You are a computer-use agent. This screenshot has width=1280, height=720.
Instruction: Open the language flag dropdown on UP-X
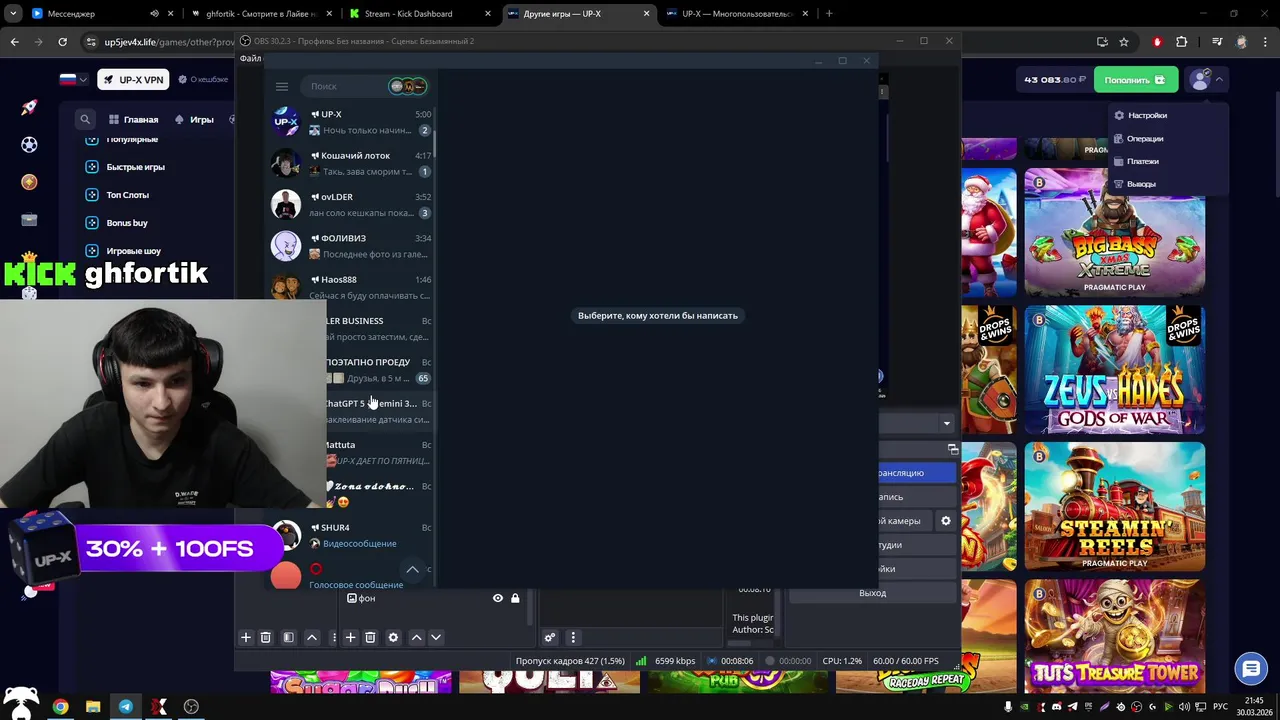click(74, 80)
